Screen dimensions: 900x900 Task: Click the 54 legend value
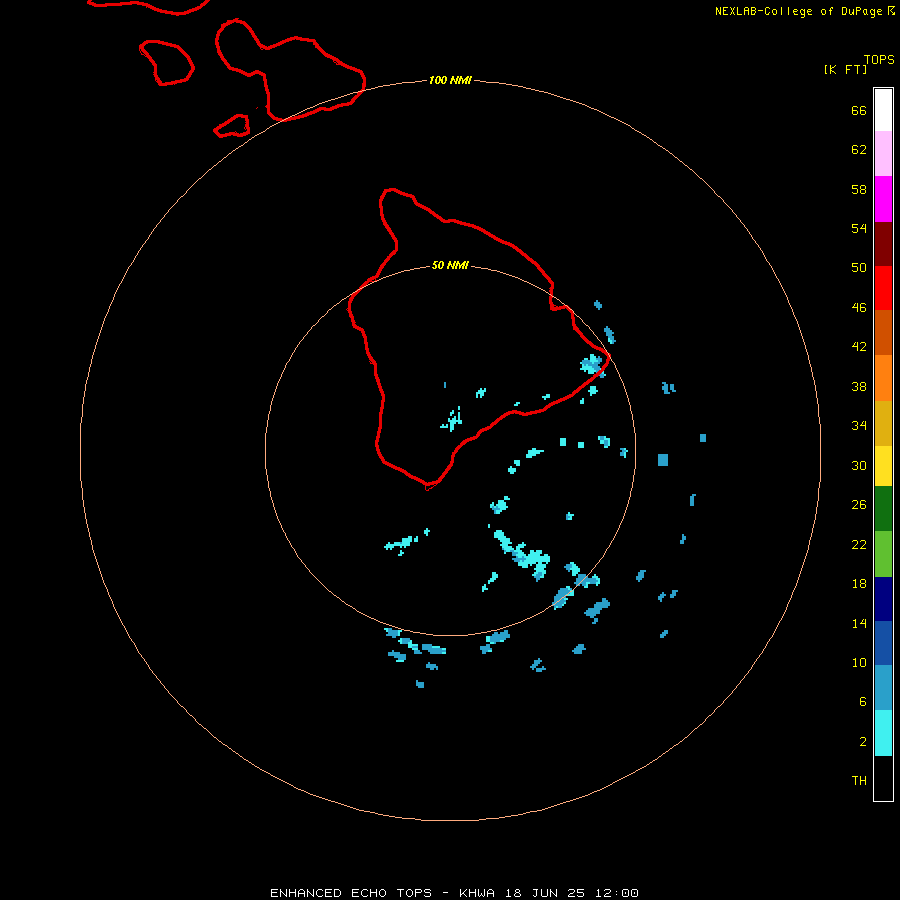click(859, 228)
